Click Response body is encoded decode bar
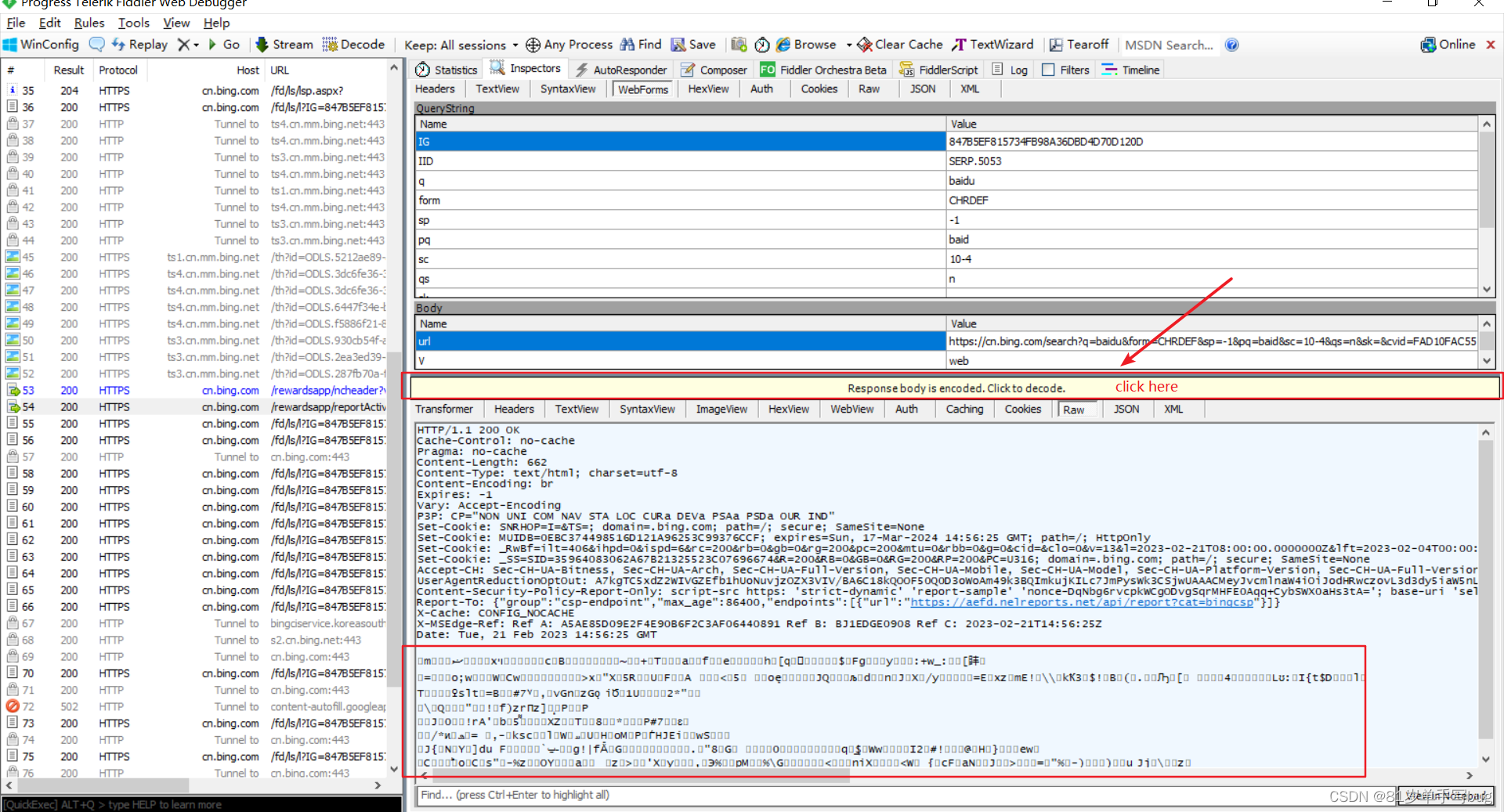The height and width of the screenshot is (812, 1504). (x=956, y=388)
